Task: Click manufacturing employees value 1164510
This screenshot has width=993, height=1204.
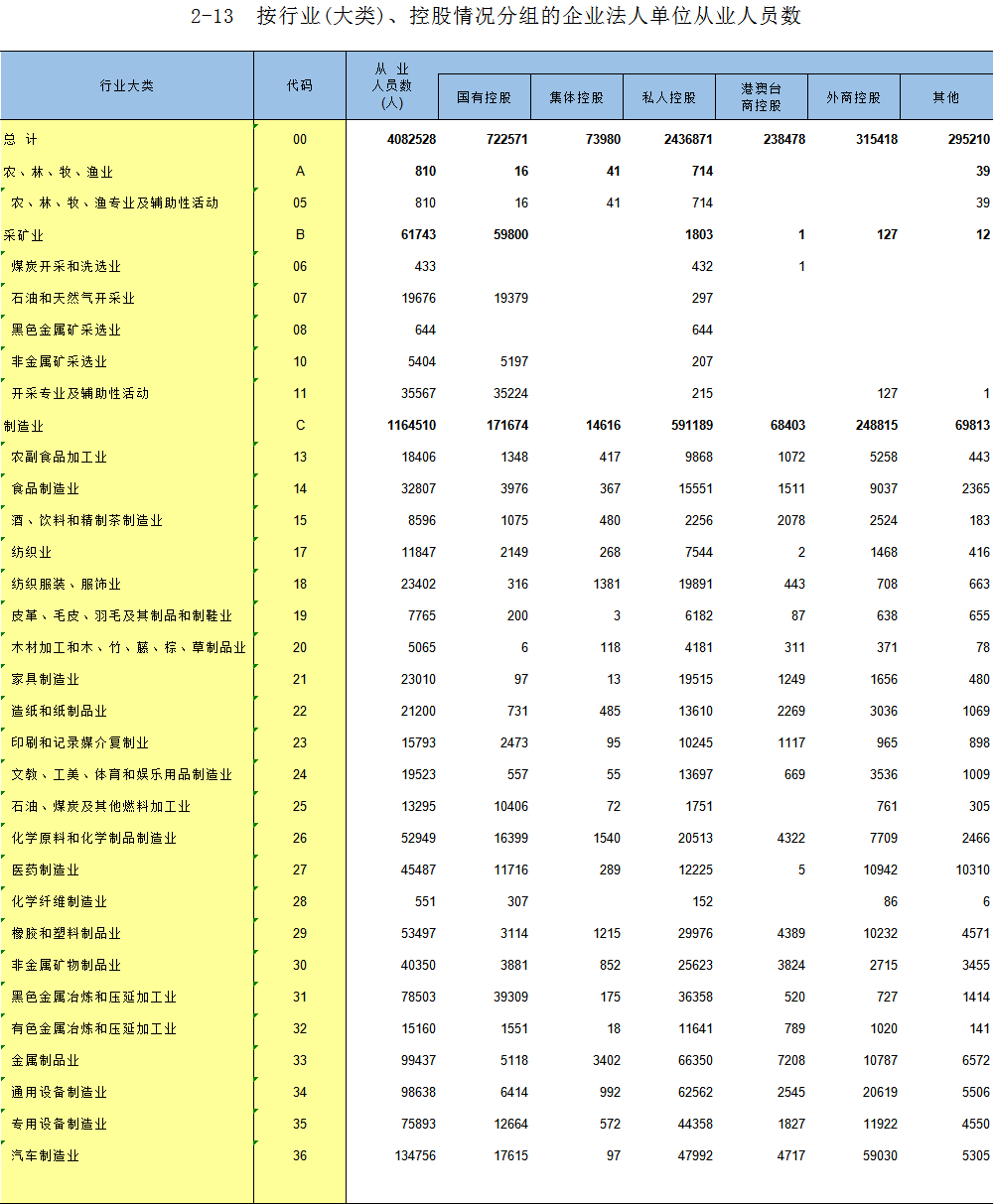Action: [x=411, y=426]
